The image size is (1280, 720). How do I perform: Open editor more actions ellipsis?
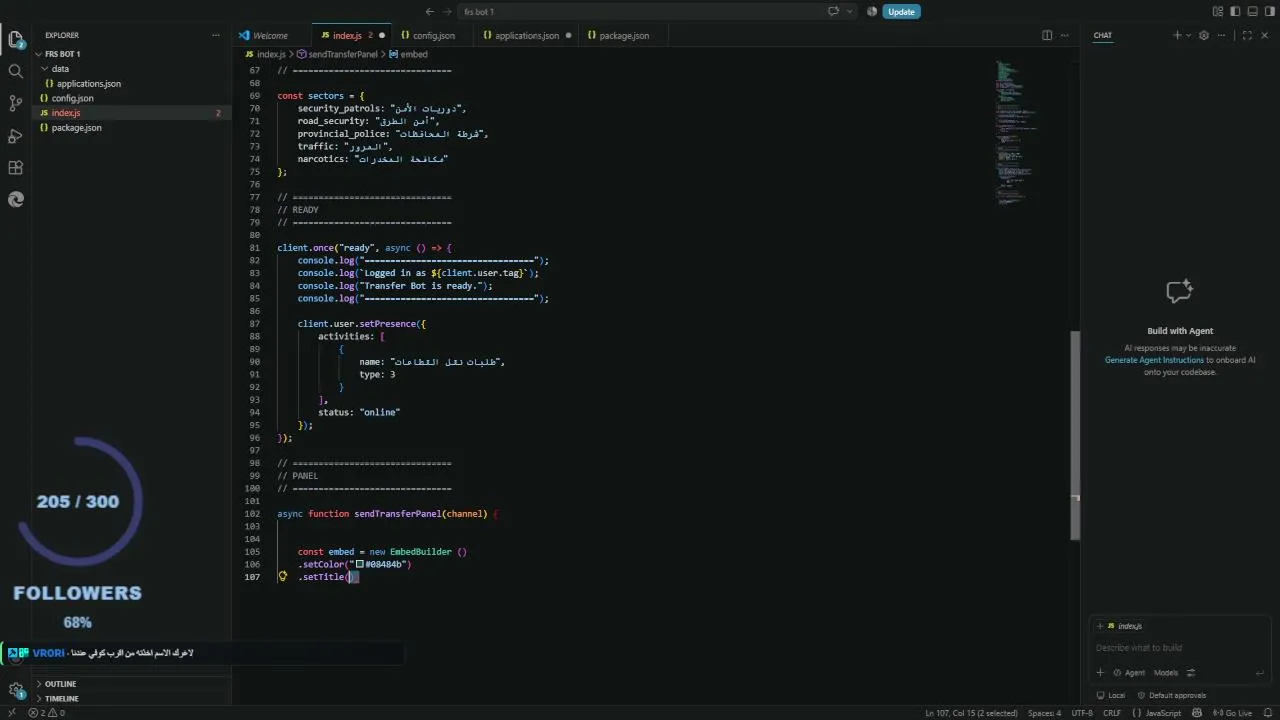1067,35
